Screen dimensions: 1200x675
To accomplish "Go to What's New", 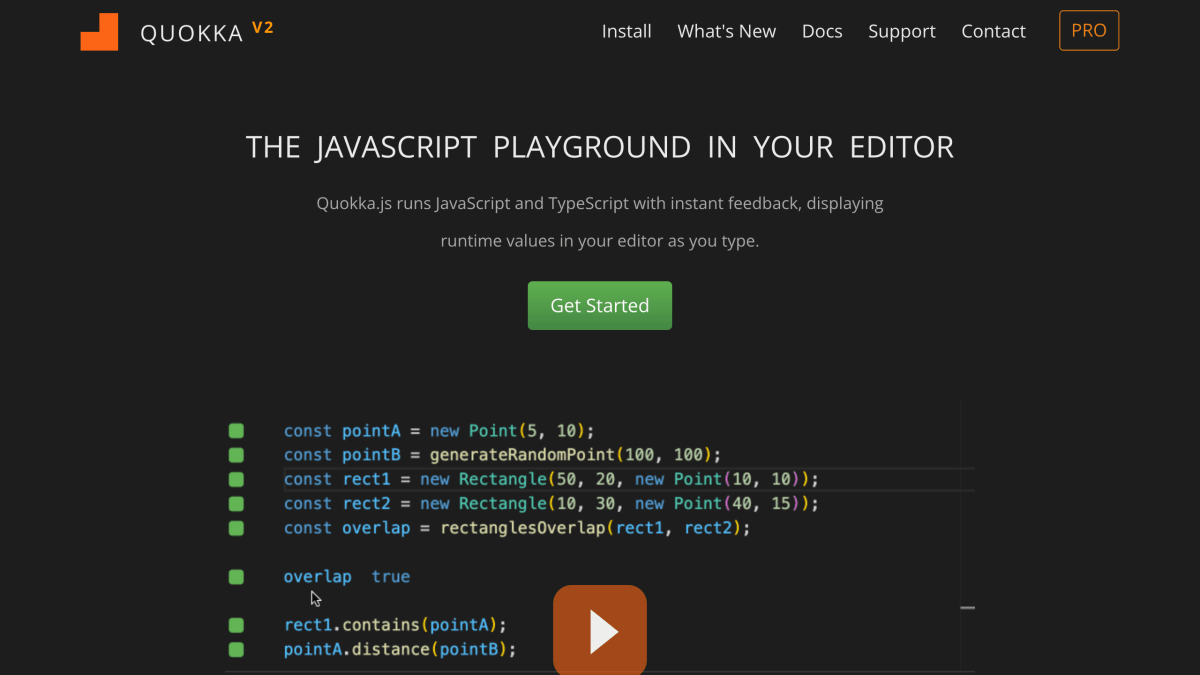I will (727, 31).
